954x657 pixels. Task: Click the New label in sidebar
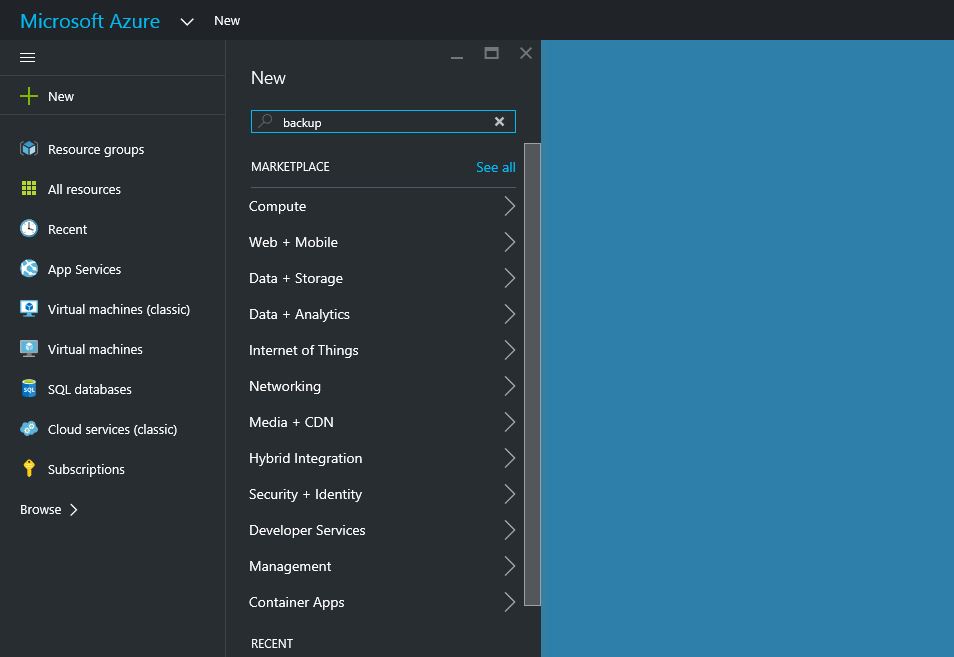point(61,97)
